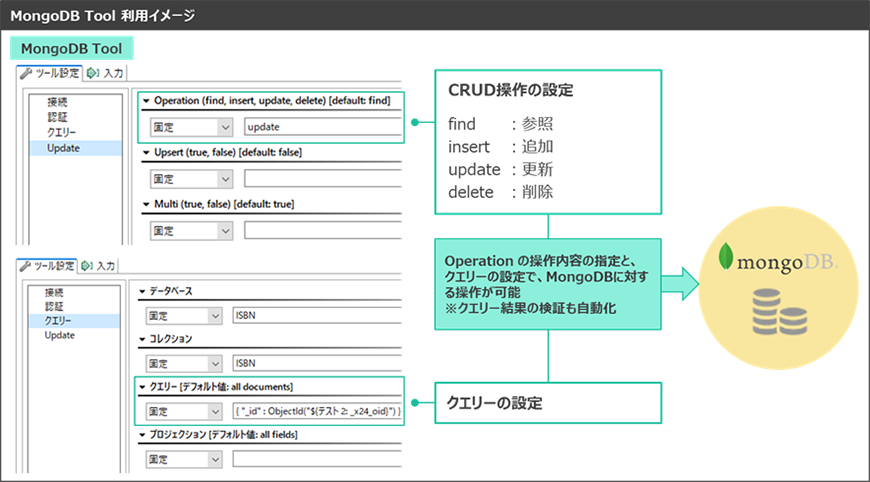Collapse the コレクション section
The width and height of the screenshot is (870, 482).
point(142,339)
